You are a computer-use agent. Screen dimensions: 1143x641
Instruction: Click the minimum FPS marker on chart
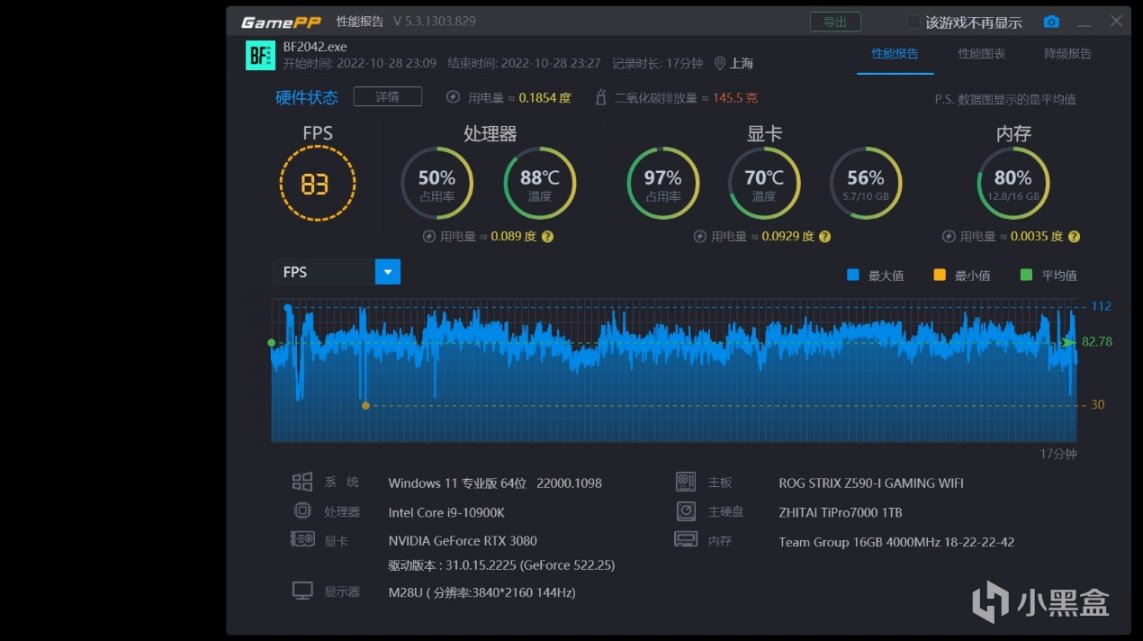(x=366, y=405)
